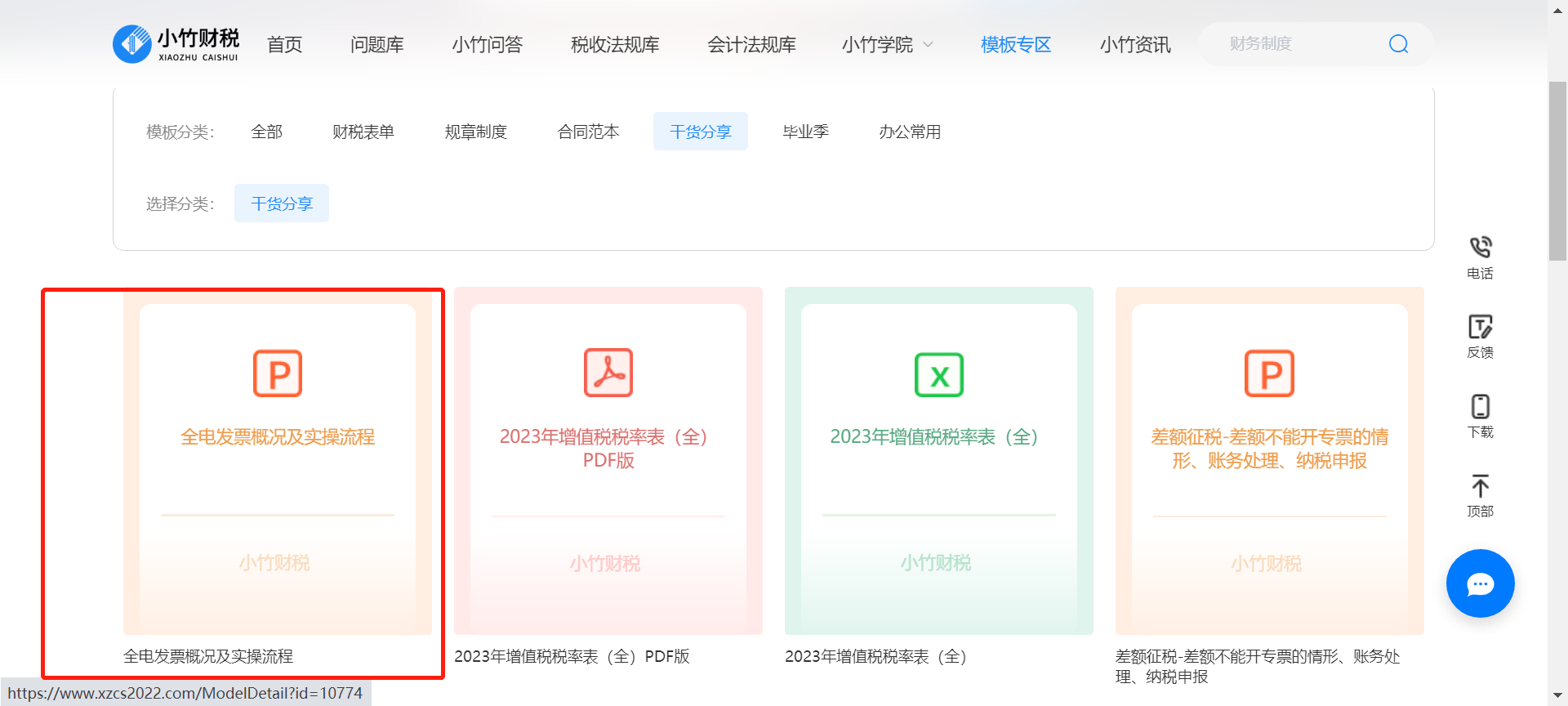Select the 合同范本 template category

(x=588, y=132)
